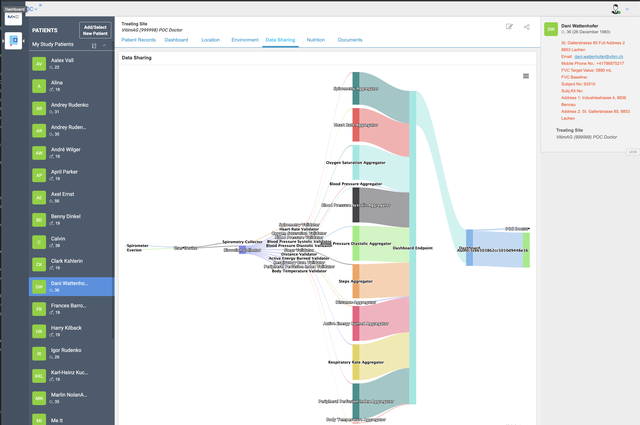Click the patient book icon in left rail
Screen dimensions: 640x425
point(13,41)
